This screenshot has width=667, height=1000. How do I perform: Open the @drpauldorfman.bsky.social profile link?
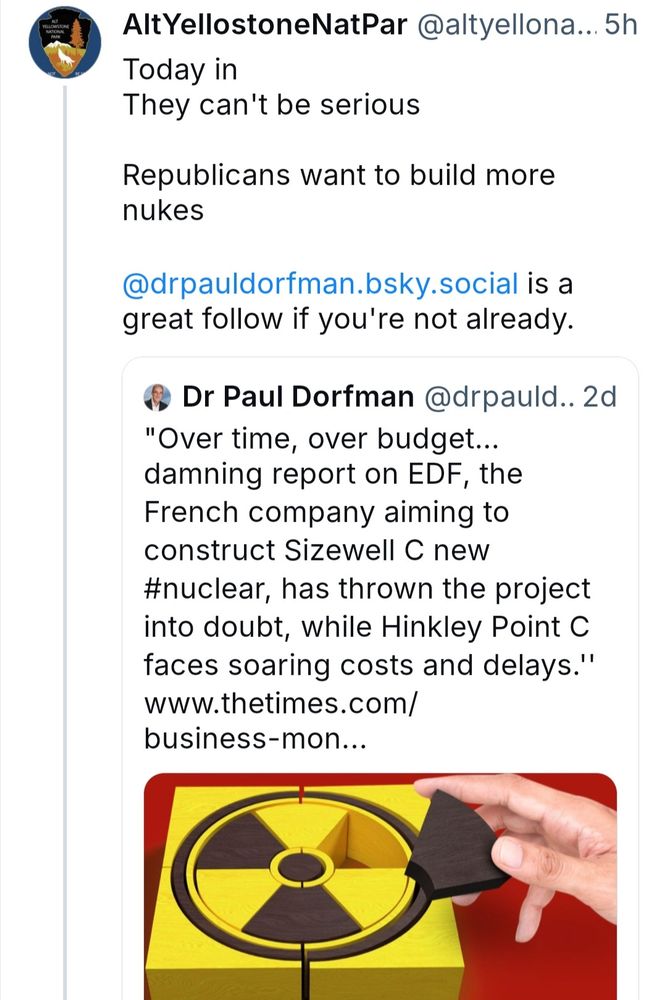click(318, 283)
